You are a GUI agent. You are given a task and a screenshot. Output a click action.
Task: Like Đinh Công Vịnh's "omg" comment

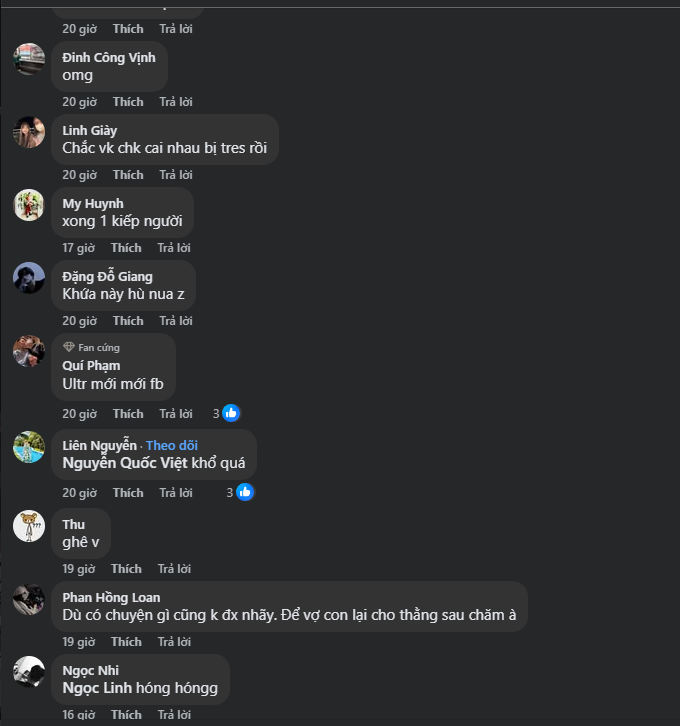click(x=128, y=102)
